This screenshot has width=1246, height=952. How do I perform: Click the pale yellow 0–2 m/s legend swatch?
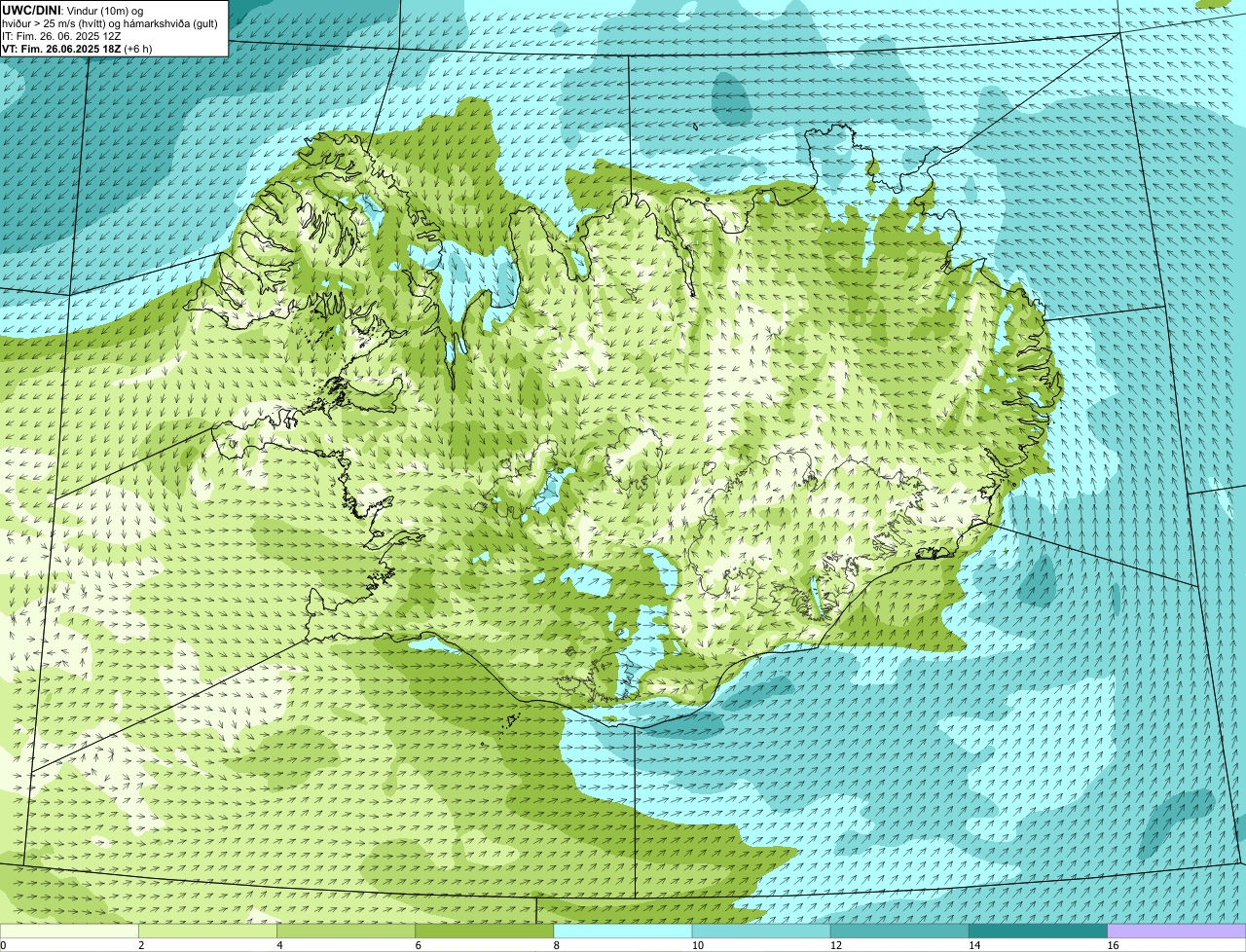(x=69, y=931)
